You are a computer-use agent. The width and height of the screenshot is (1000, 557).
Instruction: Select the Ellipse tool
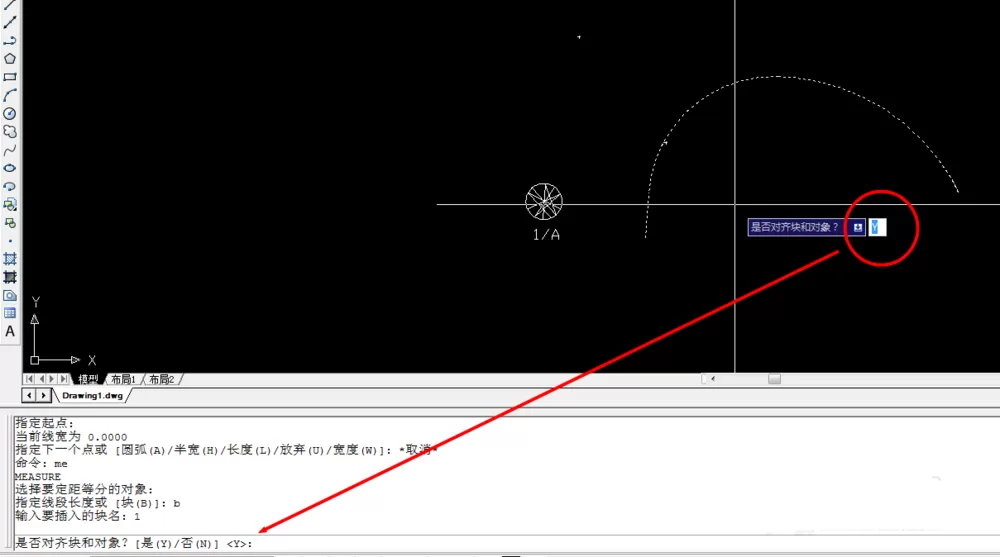point(10,168)
